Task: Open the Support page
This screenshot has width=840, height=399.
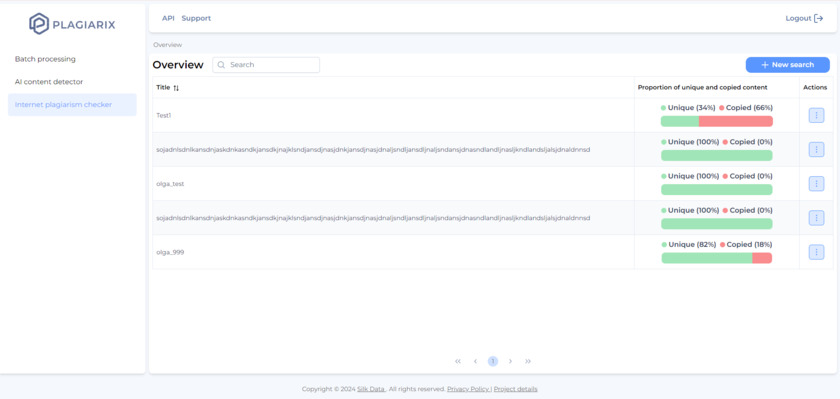Action: (x=196, y=18)
